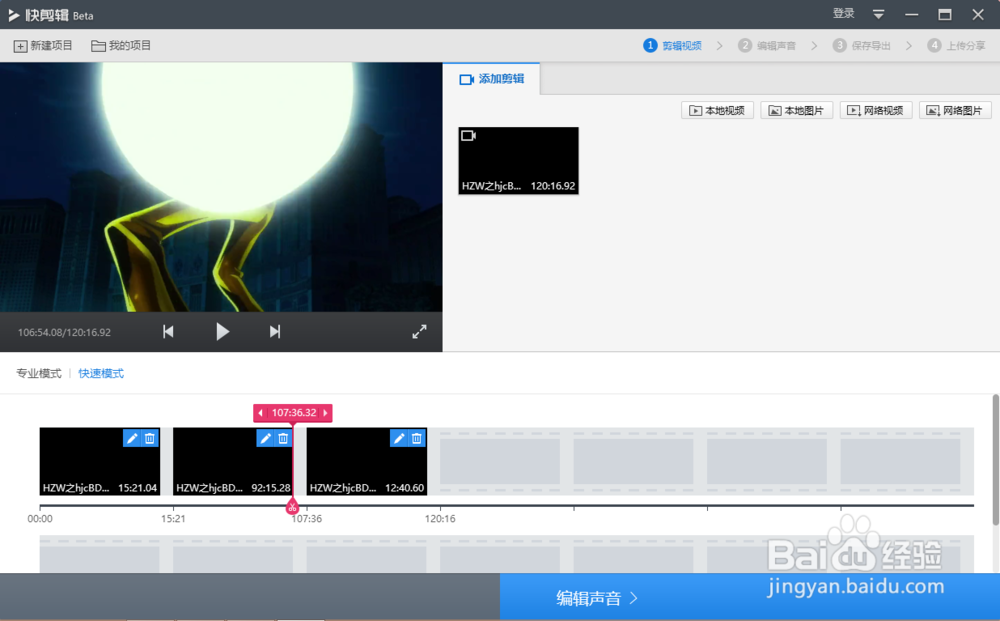Switch to 添加剪辑 tab
The image size is (1000, 621).
pyautogui.click(x=492, y=79)
